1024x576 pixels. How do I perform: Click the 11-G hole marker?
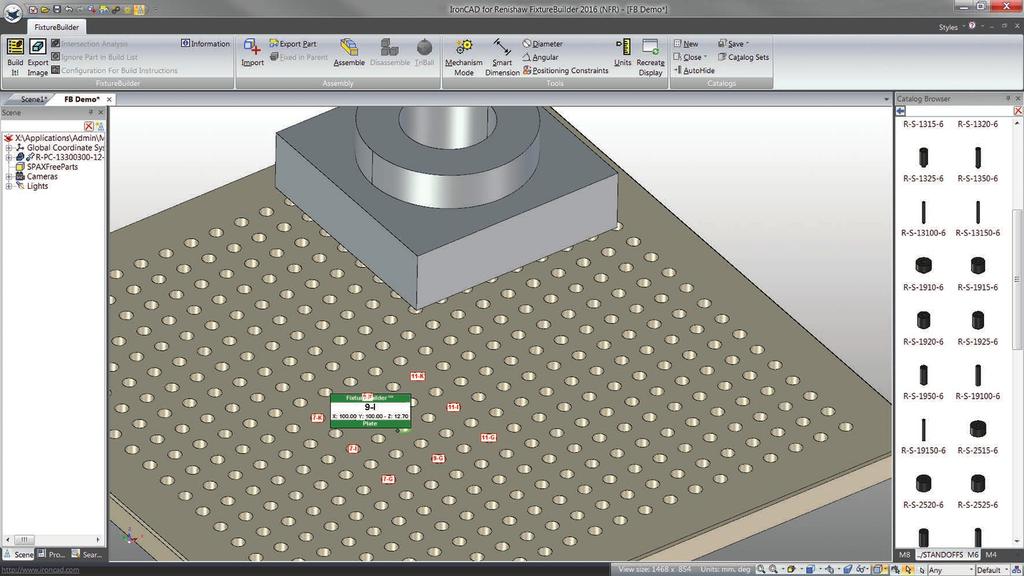click(488, 438)
